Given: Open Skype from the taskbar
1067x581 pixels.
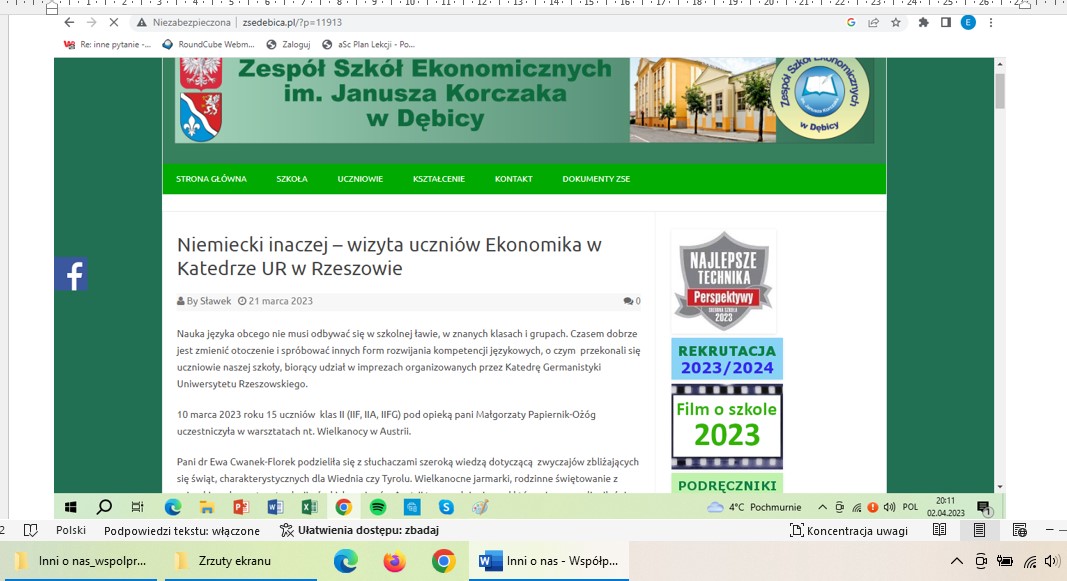Looking at the screenshot, I should point(446,507).
